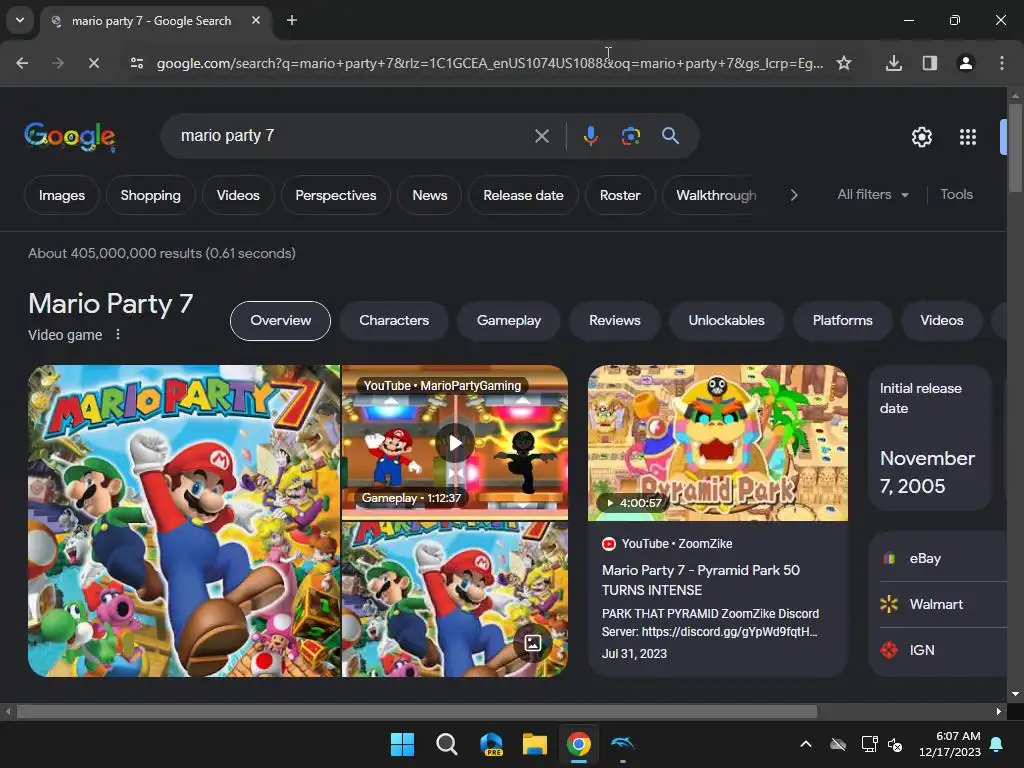Open the Initial release date card

coord(930,438)
